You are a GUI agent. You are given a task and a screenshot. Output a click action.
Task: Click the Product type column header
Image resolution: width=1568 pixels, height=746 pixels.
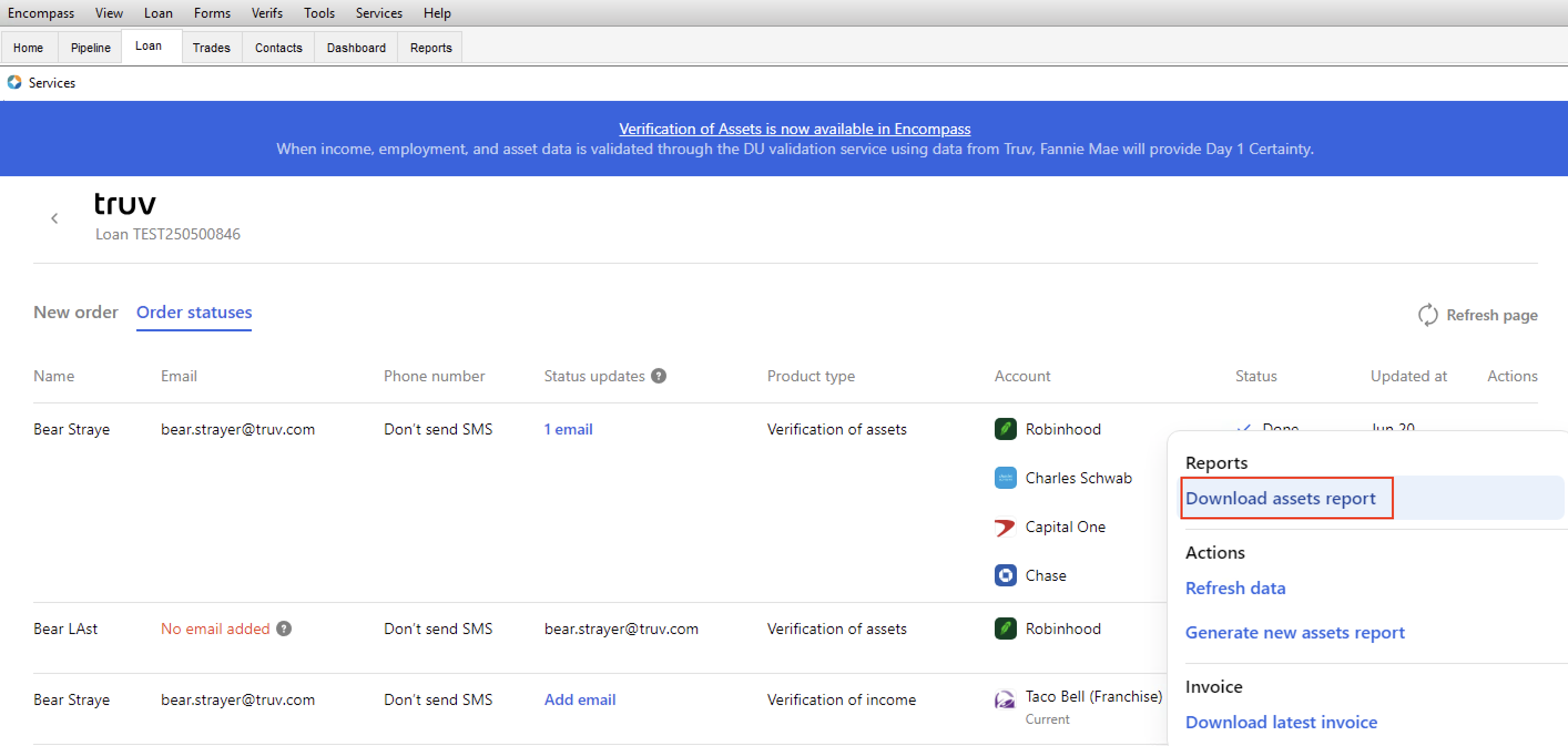811,376
